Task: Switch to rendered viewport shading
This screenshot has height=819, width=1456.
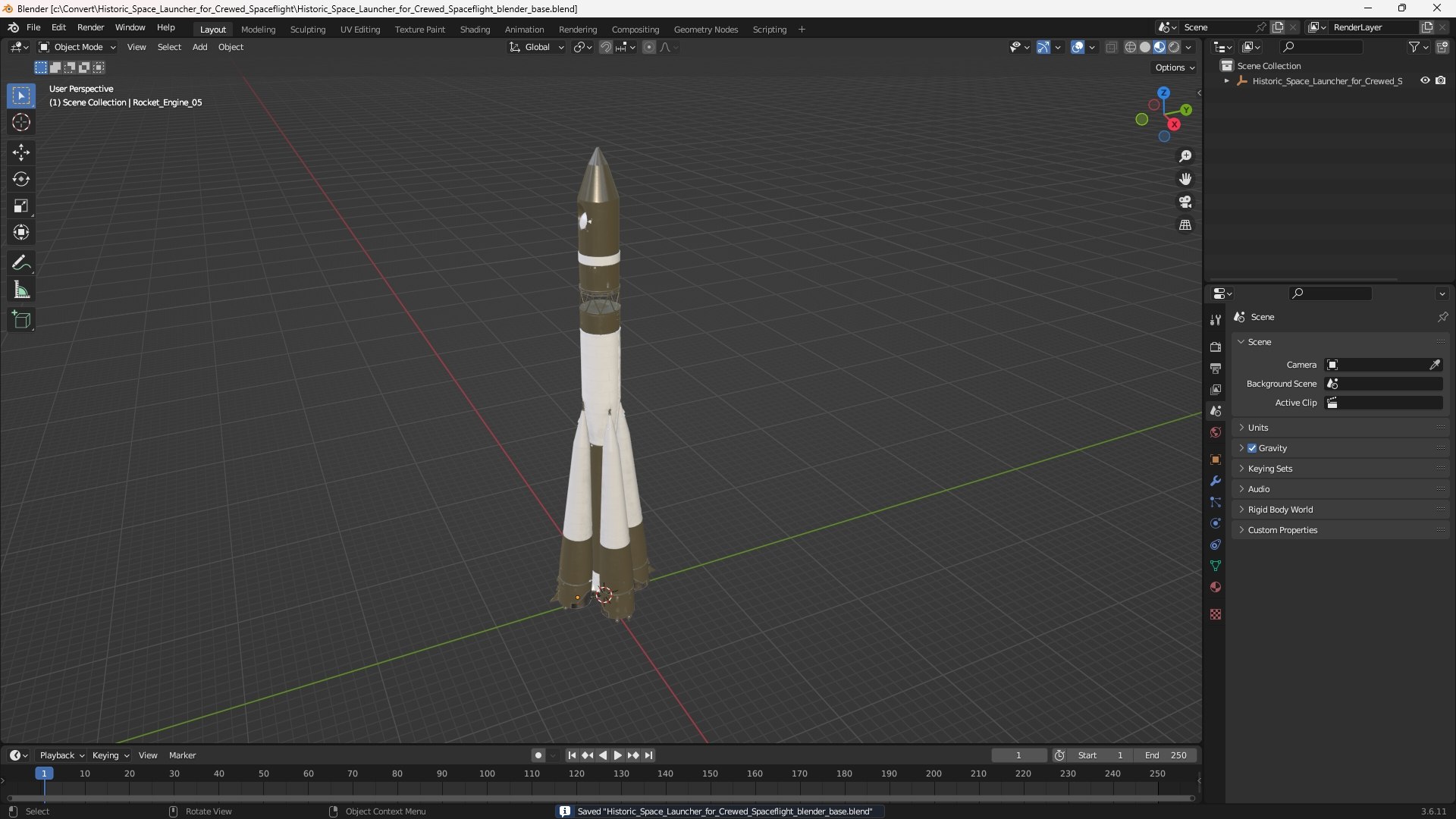Action: 1174,47
